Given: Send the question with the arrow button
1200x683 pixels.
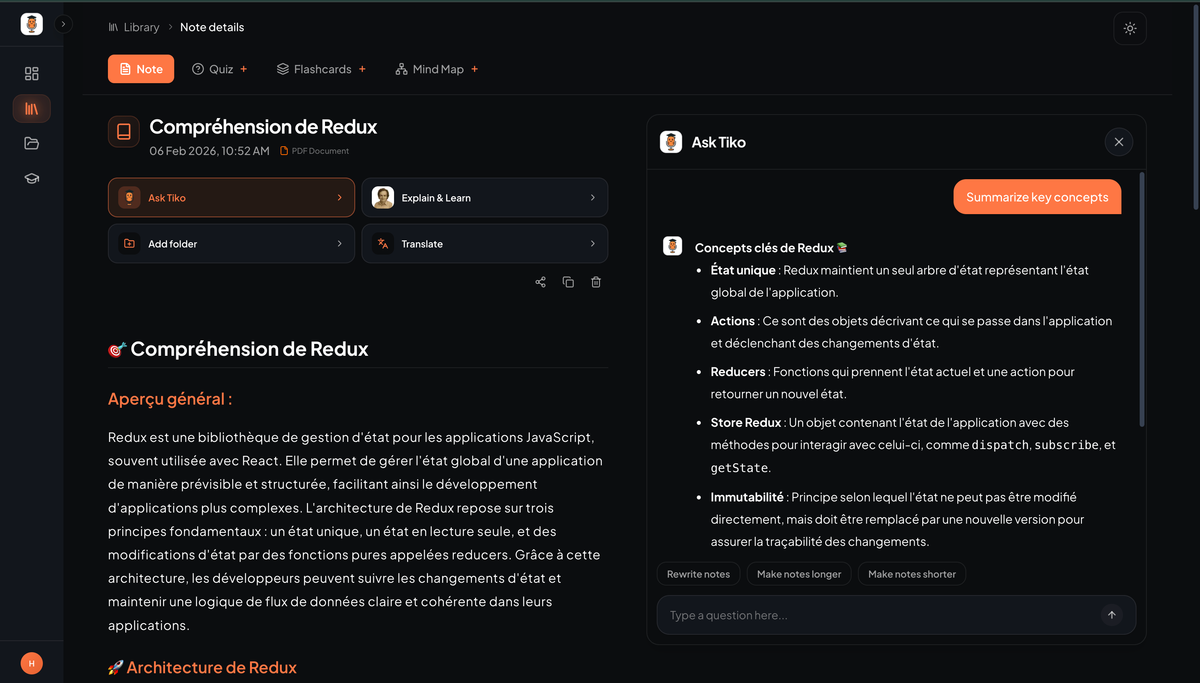Looking at the screenshot, I should tap(1112, 615).
